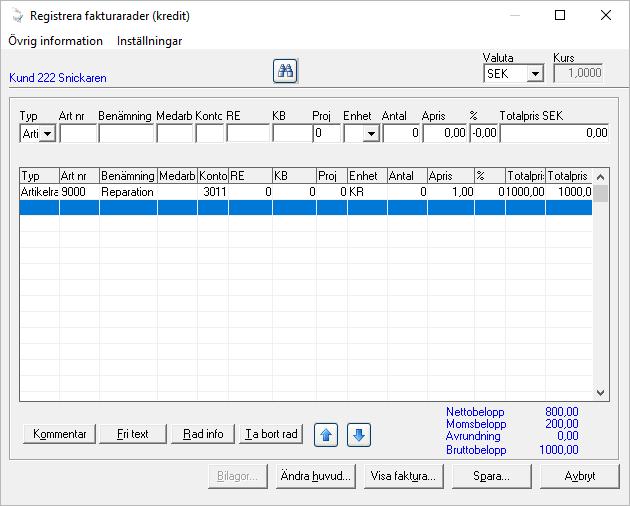Click the Ändra huvud... button
The image size is (630, 506).
point(316,476)
